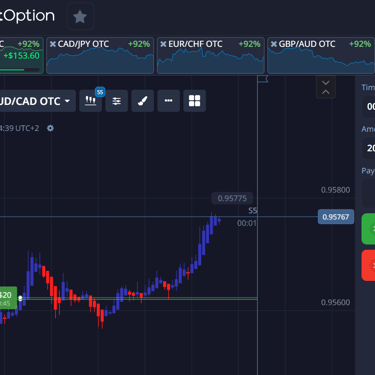Click the 00:01 countdown timer text
The height and width of the screenshot is (375, 375).
(247, 223)
